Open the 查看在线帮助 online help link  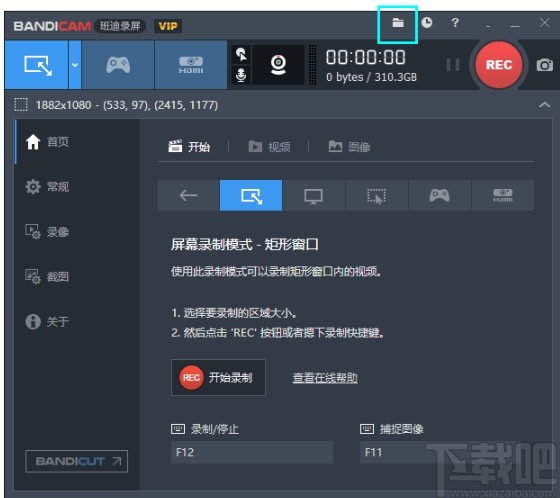(x=325, y=378)
